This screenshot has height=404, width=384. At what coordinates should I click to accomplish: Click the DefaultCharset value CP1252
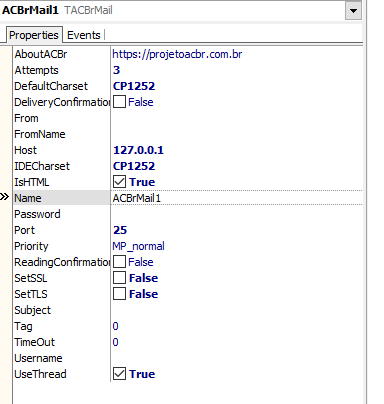134,86
